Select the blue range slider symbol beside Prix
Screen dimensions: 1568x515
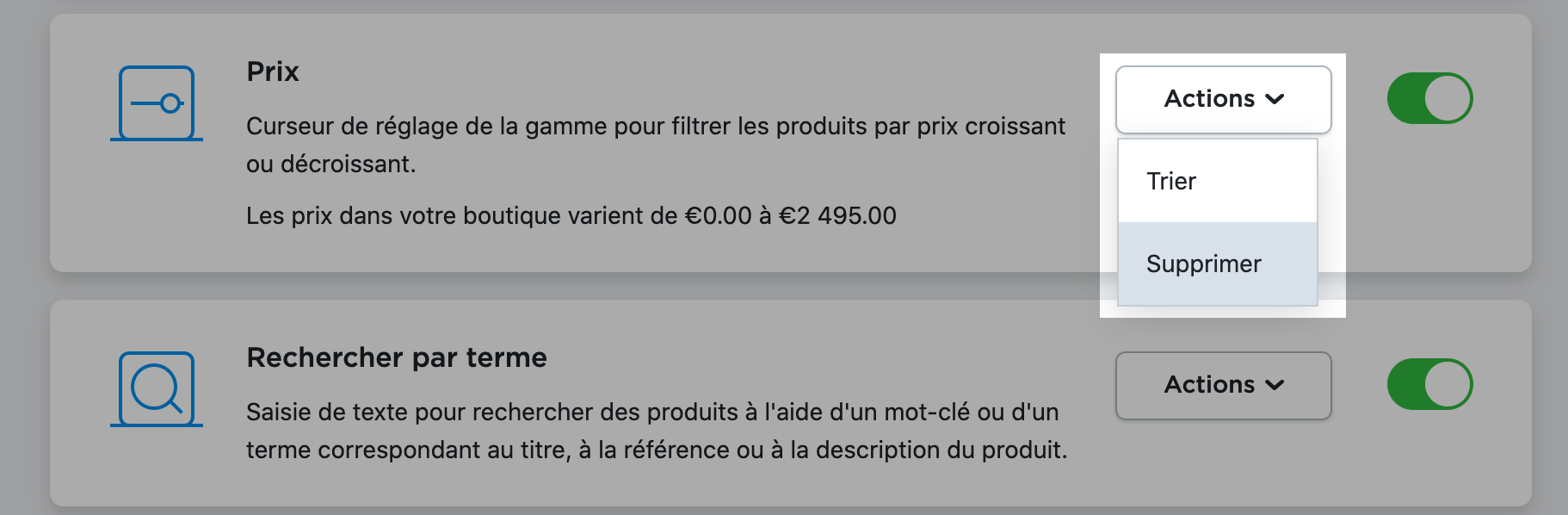157,102
